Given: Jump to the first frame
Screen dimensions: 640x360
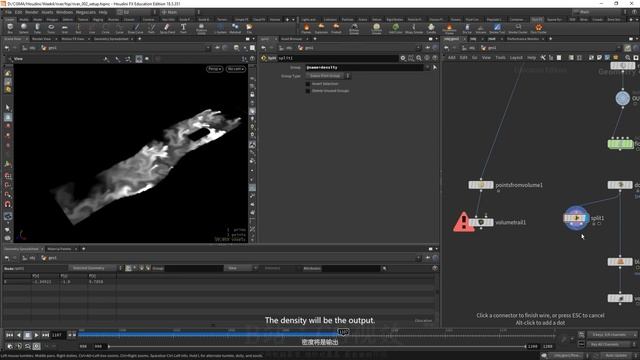Looking at the screenshot, I should (9, 335).
